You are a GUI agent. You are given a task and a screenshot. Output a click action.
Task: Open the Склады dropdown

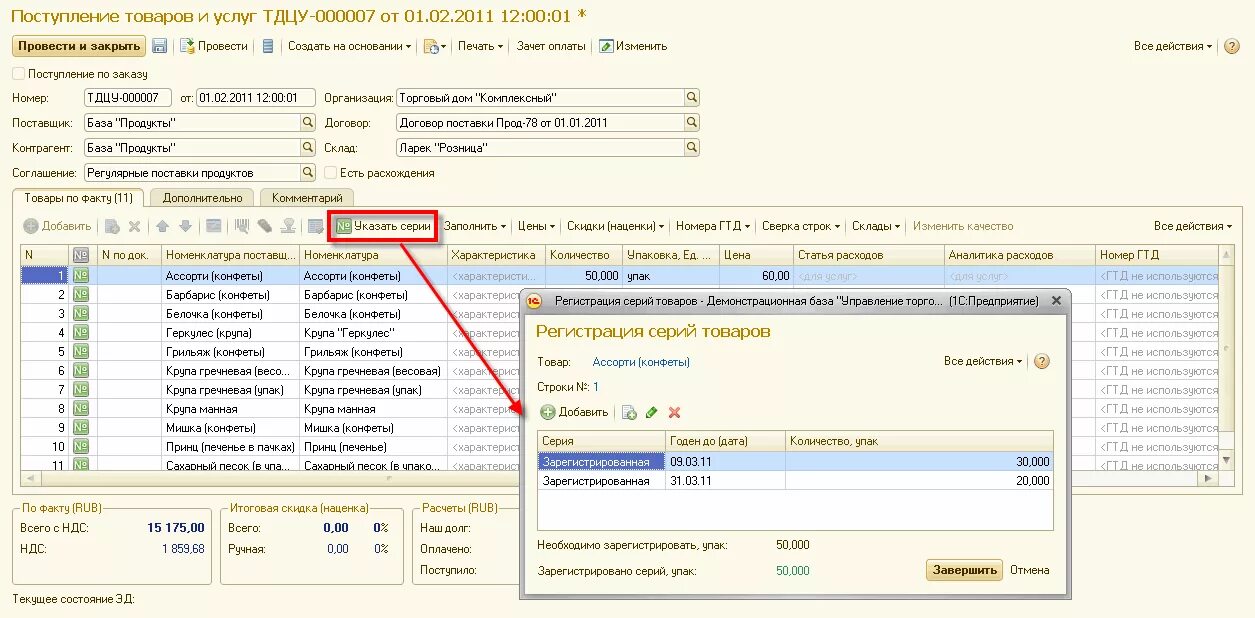876,226
